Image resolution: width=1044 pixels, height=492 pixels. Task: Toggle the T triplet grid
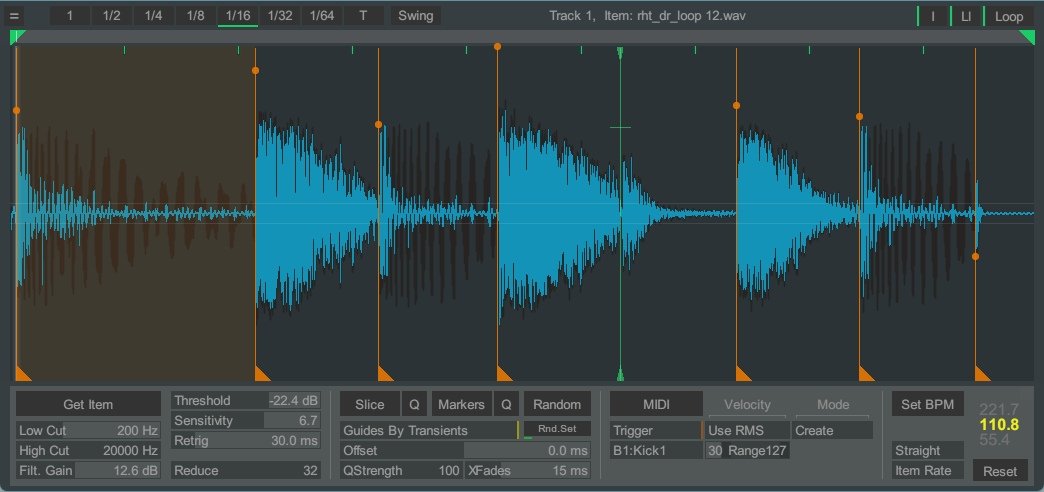click(x=364, y=16)
